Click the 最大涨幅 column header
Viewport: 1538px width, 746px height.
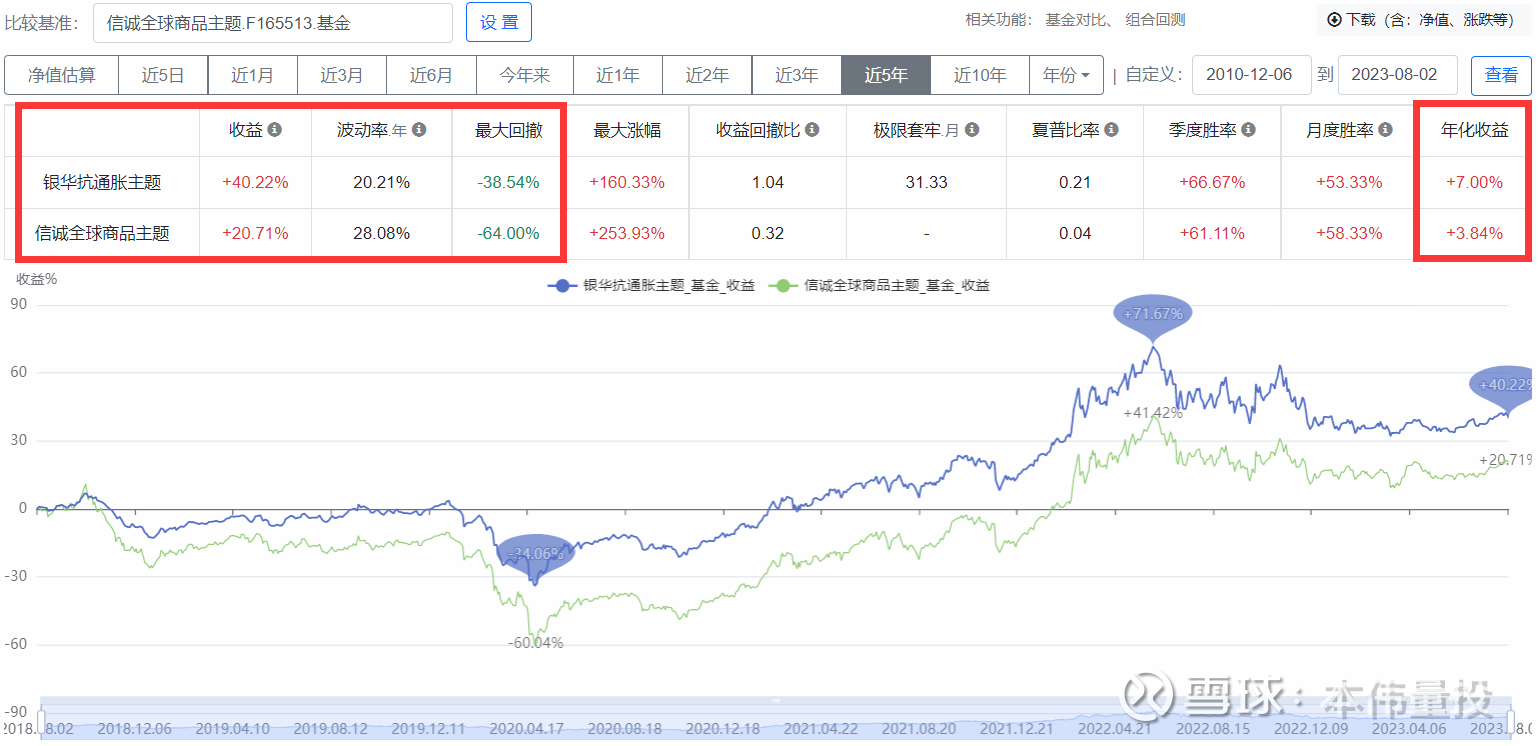[x=627, y=130]
